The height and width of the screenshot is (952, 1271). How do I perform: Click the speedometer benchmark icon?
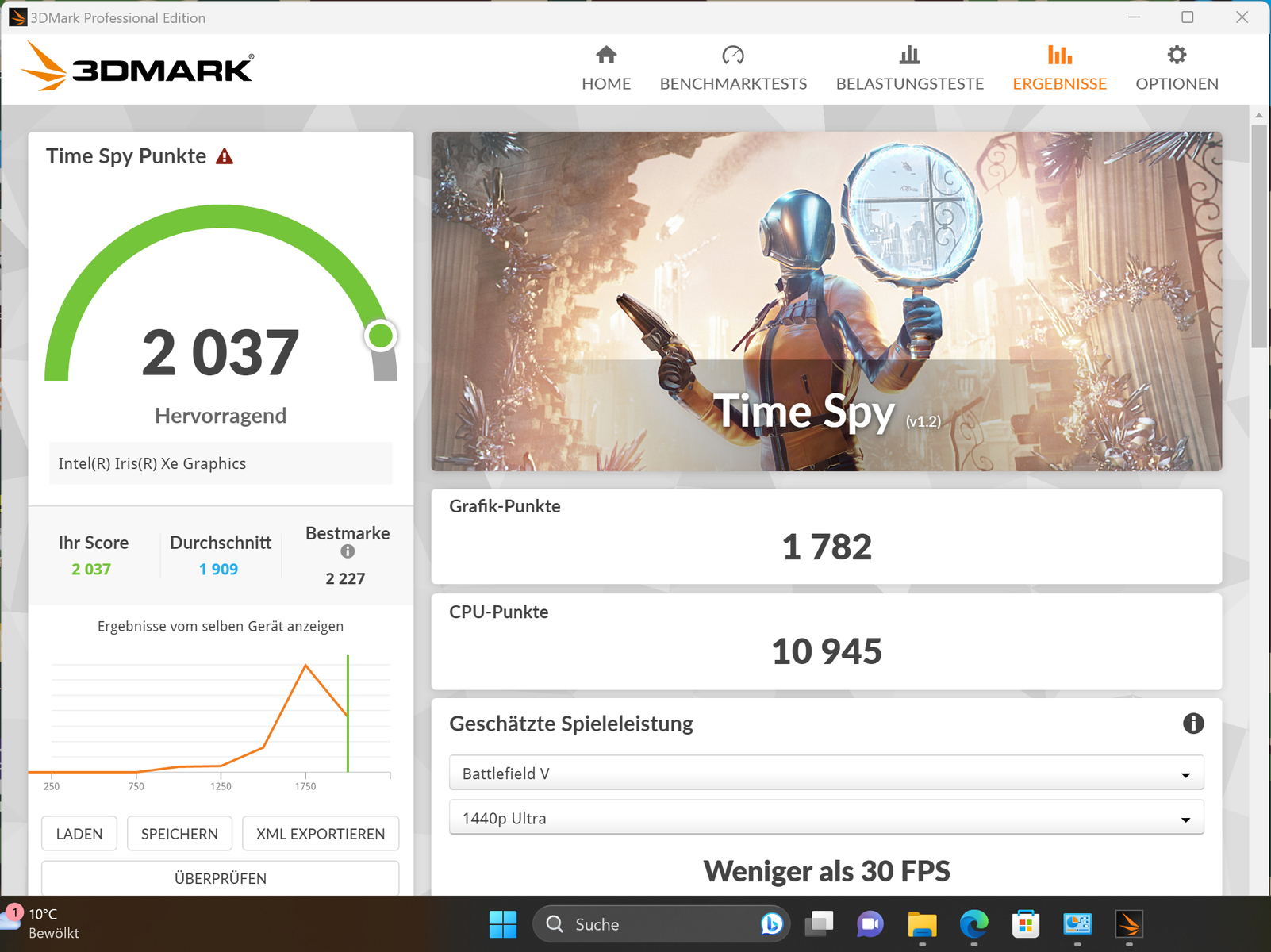(733, 55)
